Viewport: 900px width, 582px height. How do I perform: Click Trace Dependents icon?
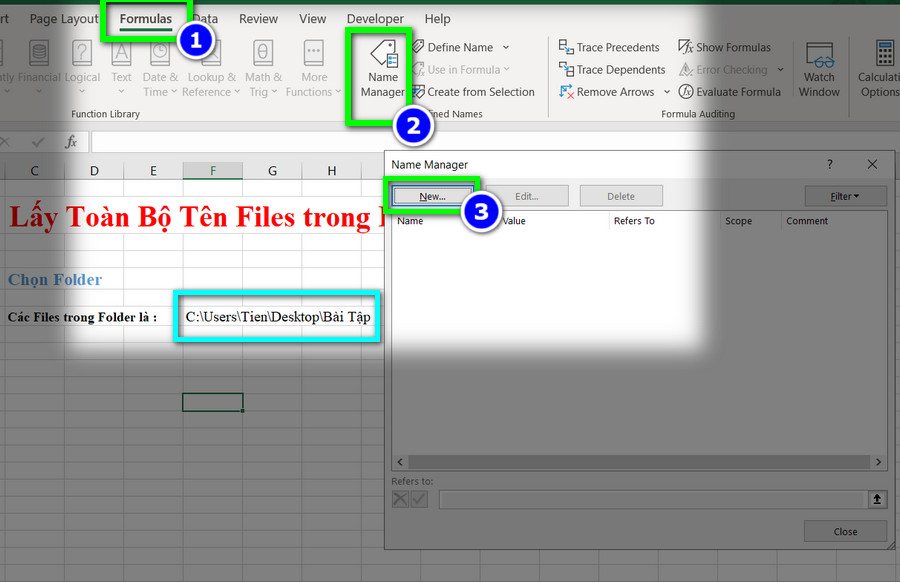566,69
